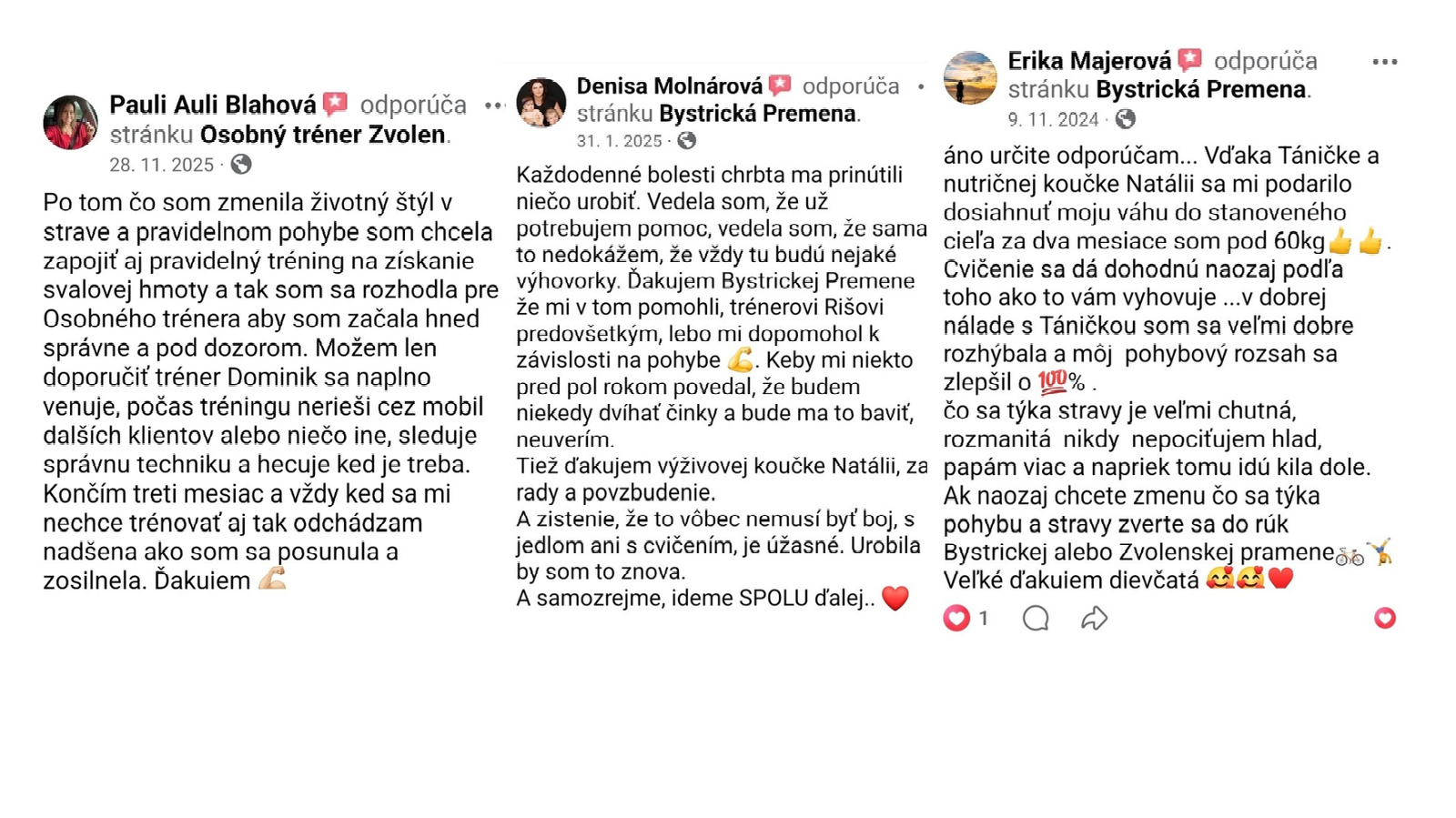Click the globe privacy icon on Erika's post

(x=1126, y=119)
